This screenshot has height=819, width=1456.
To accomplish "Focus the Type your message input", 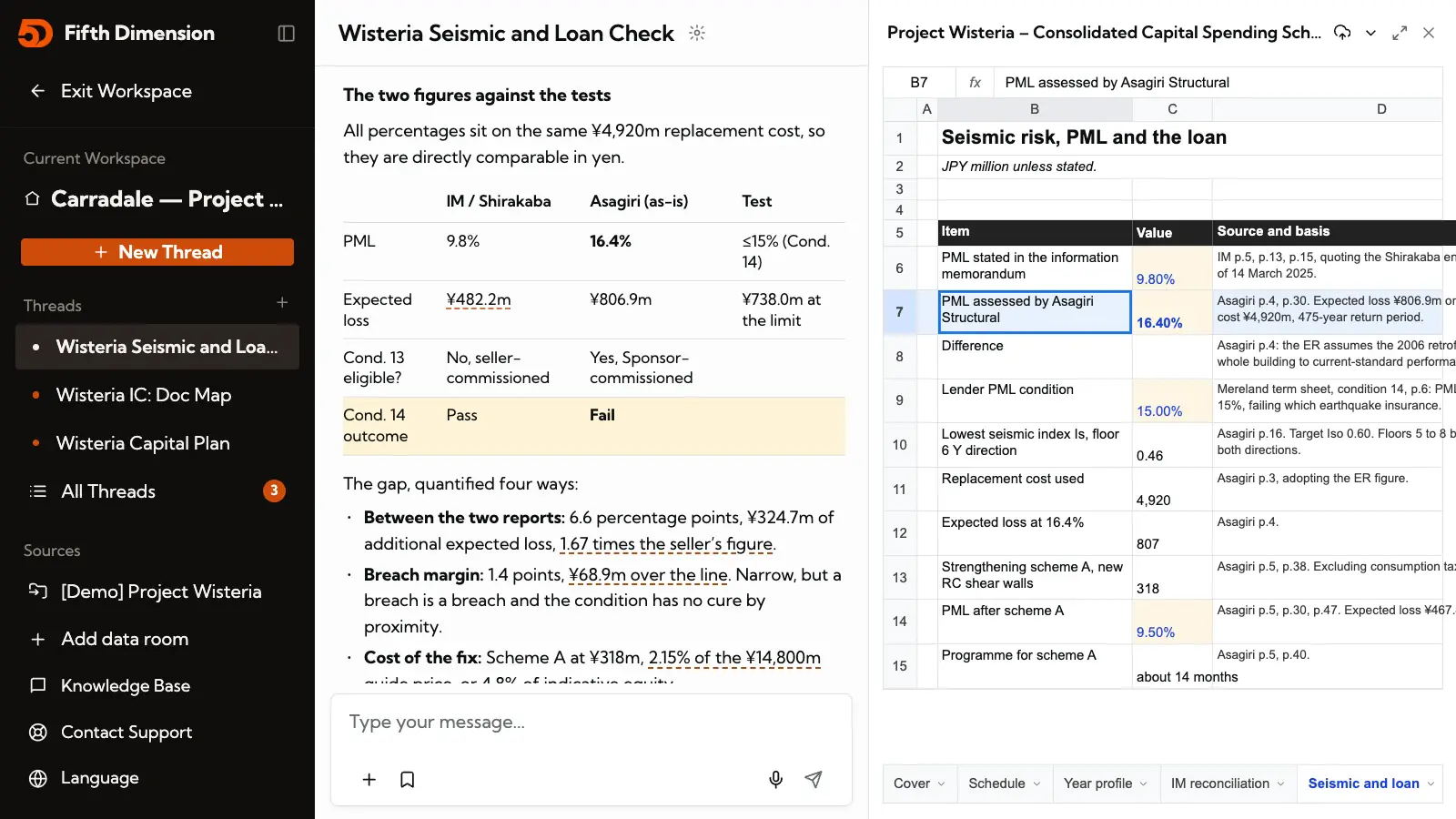I will 591,723.
